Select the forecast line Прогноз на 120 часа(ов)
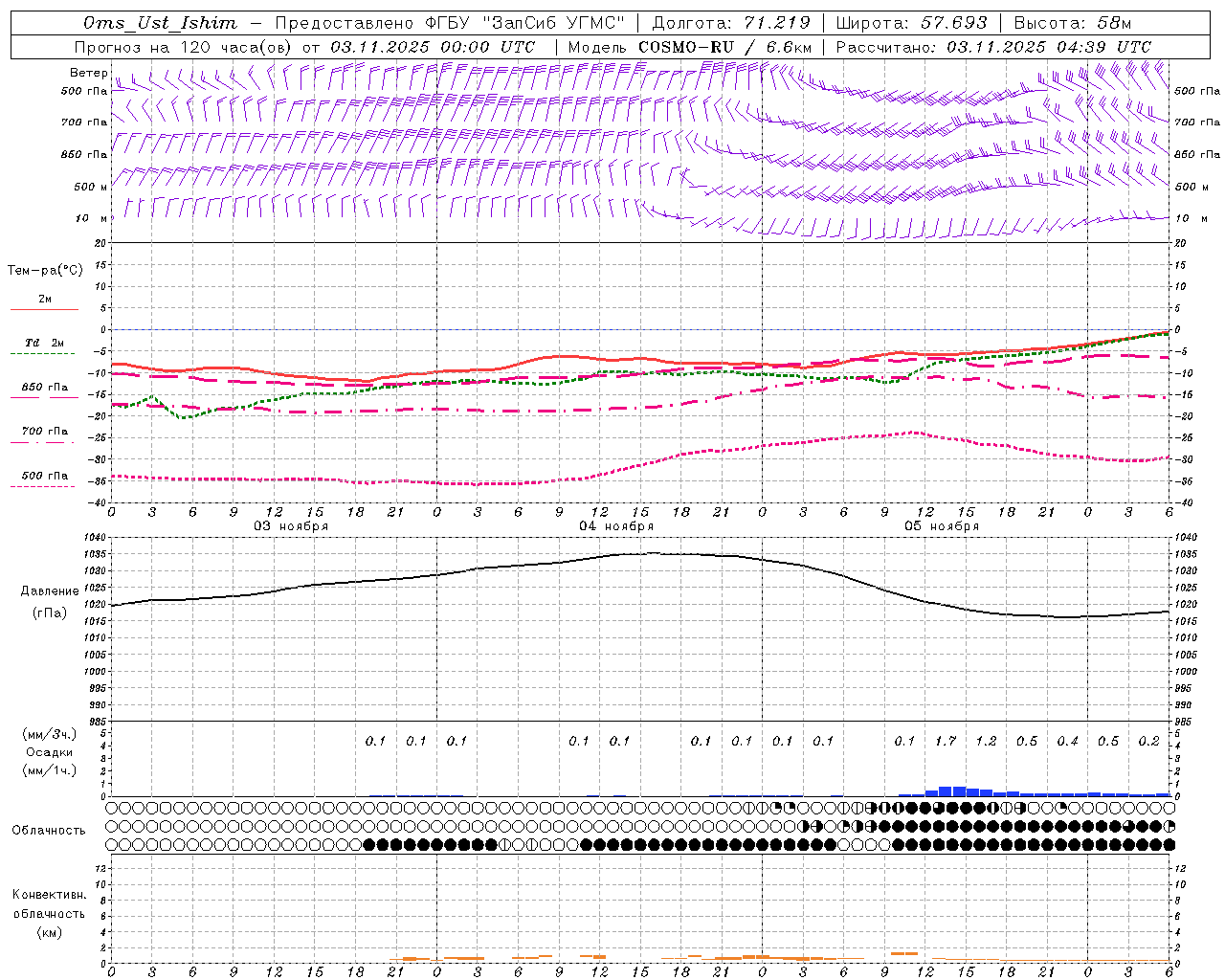 [184, 47]
